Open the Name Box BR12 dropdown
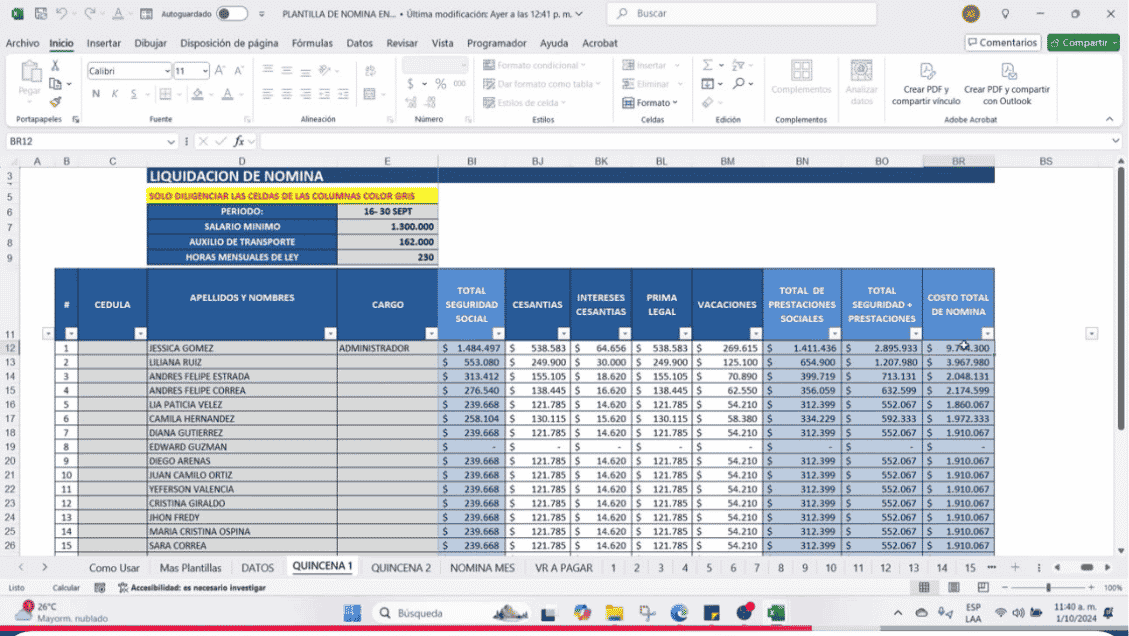The width and height of the screenshot is (1129, 636). [x=171, y=142]
